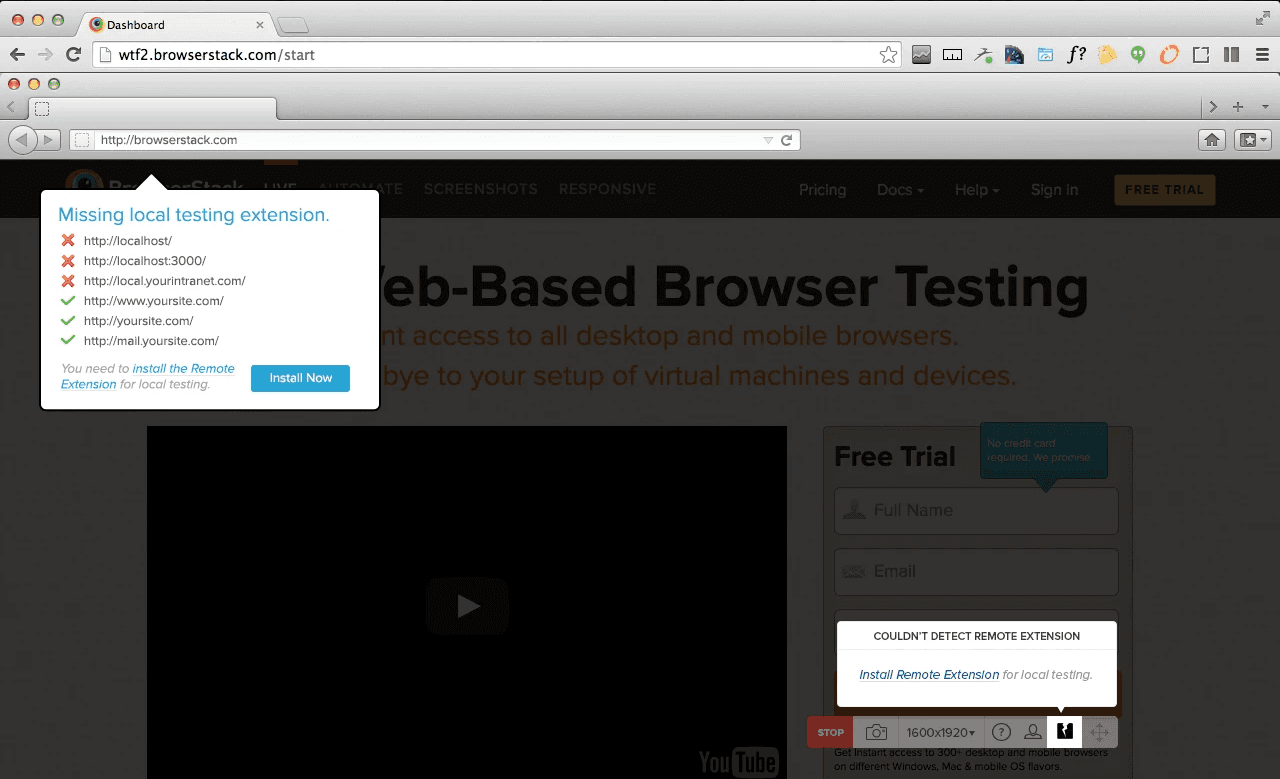This screenshot has width=1280, height=779.
Task: Open the 1600x1920 resolution dropdown
Action: 941,732
